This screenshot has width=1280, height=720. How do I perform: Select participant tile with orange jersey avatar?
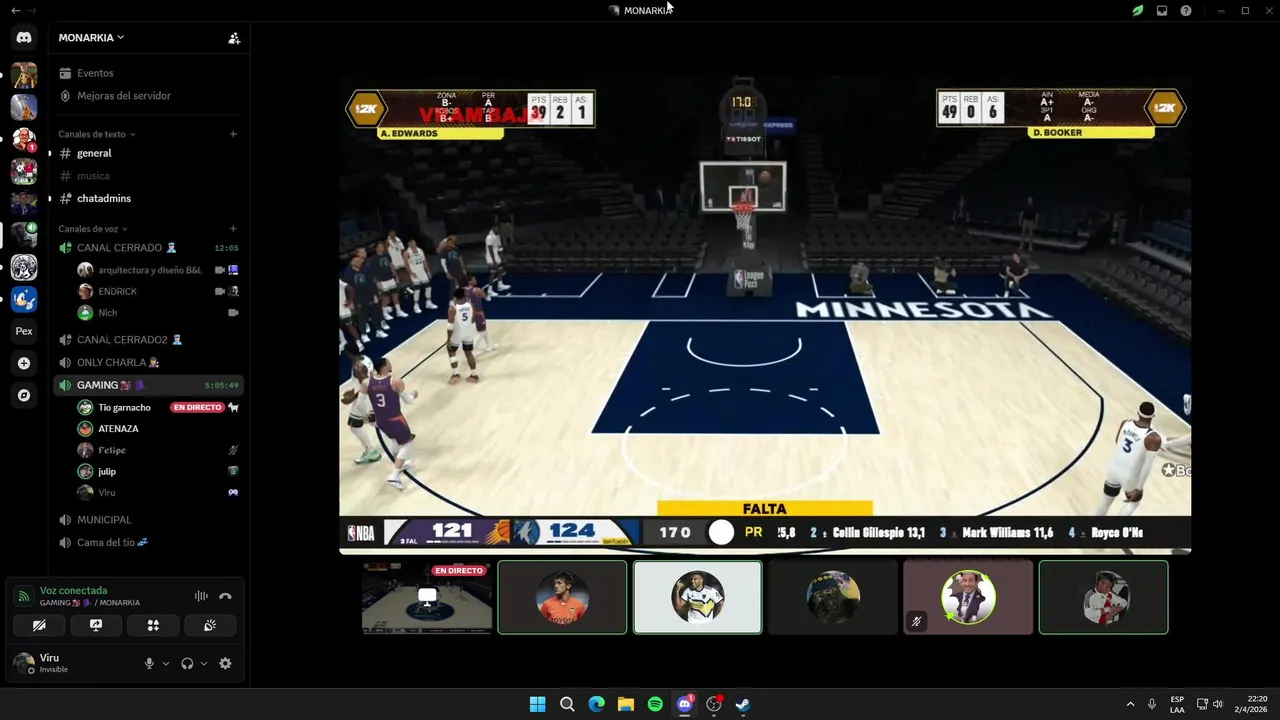tap(562, 597)
